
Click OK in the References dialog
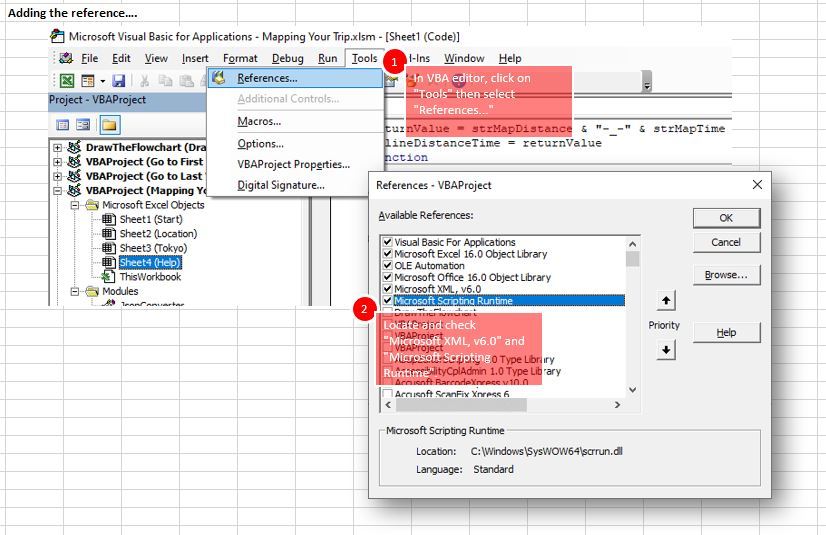point(726,218)
